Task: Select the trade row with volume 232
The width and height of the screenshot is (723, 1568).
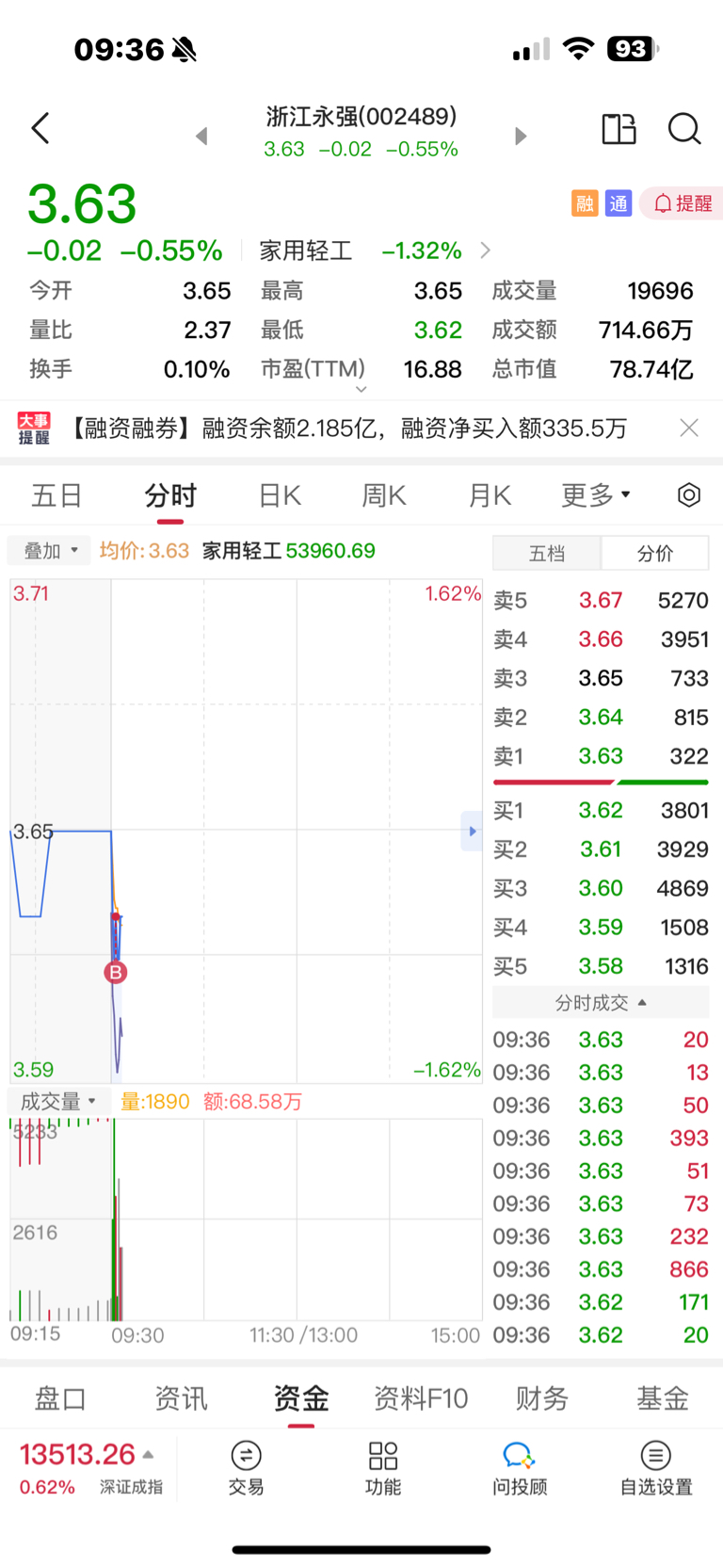Action: pos(601,1237)
